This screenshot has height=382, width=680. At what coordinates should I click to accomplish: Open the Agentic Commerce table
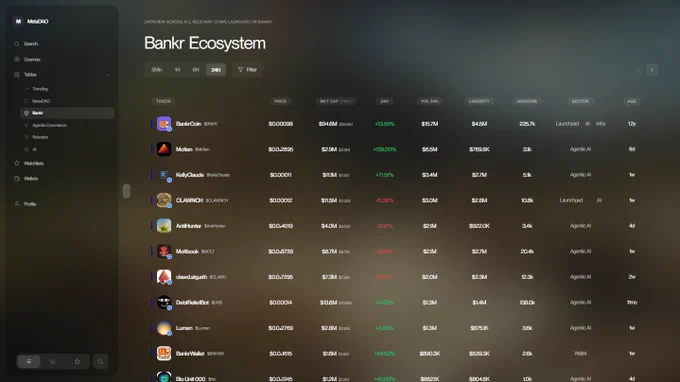tap(49, 125)
